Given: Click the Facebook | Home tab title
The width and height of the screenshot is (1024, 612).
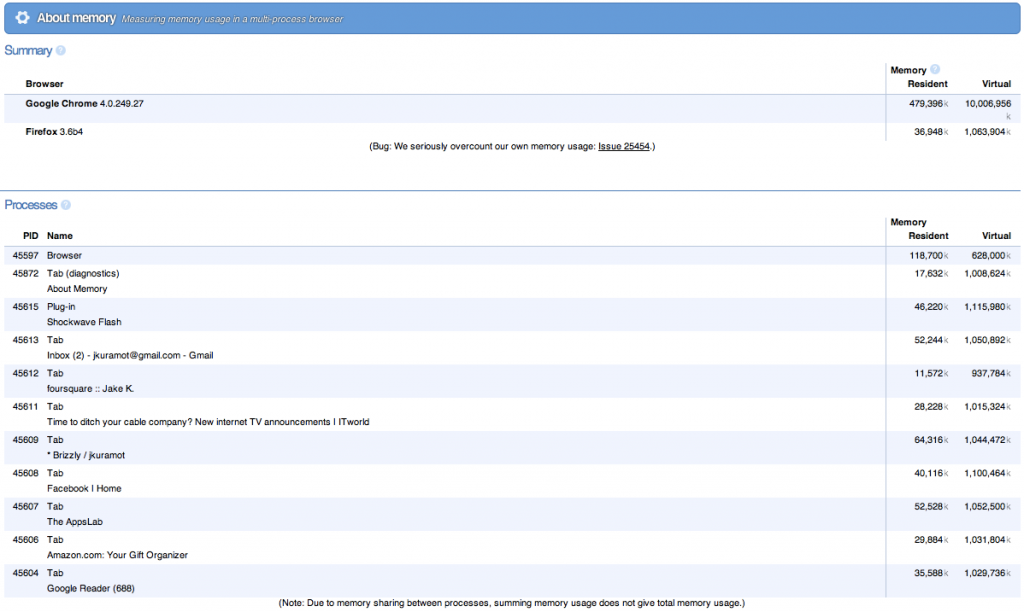Looking at the screenshot, I should (84, 489).
